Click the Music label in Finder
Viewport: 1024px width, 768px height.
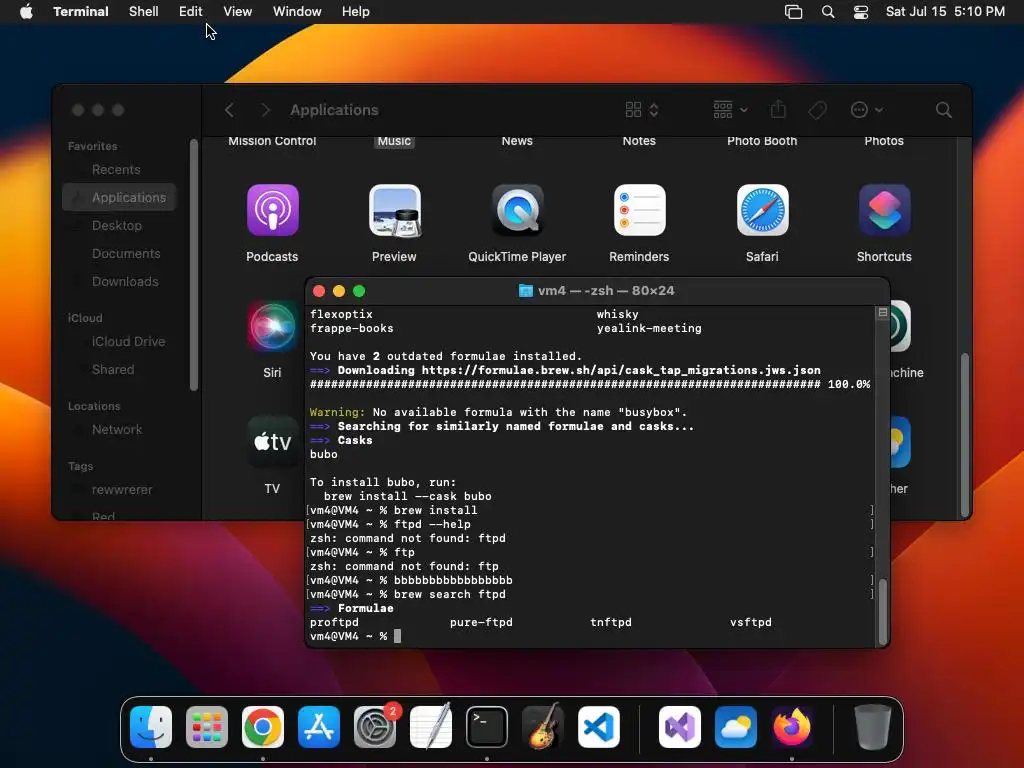tap(394, 141)
